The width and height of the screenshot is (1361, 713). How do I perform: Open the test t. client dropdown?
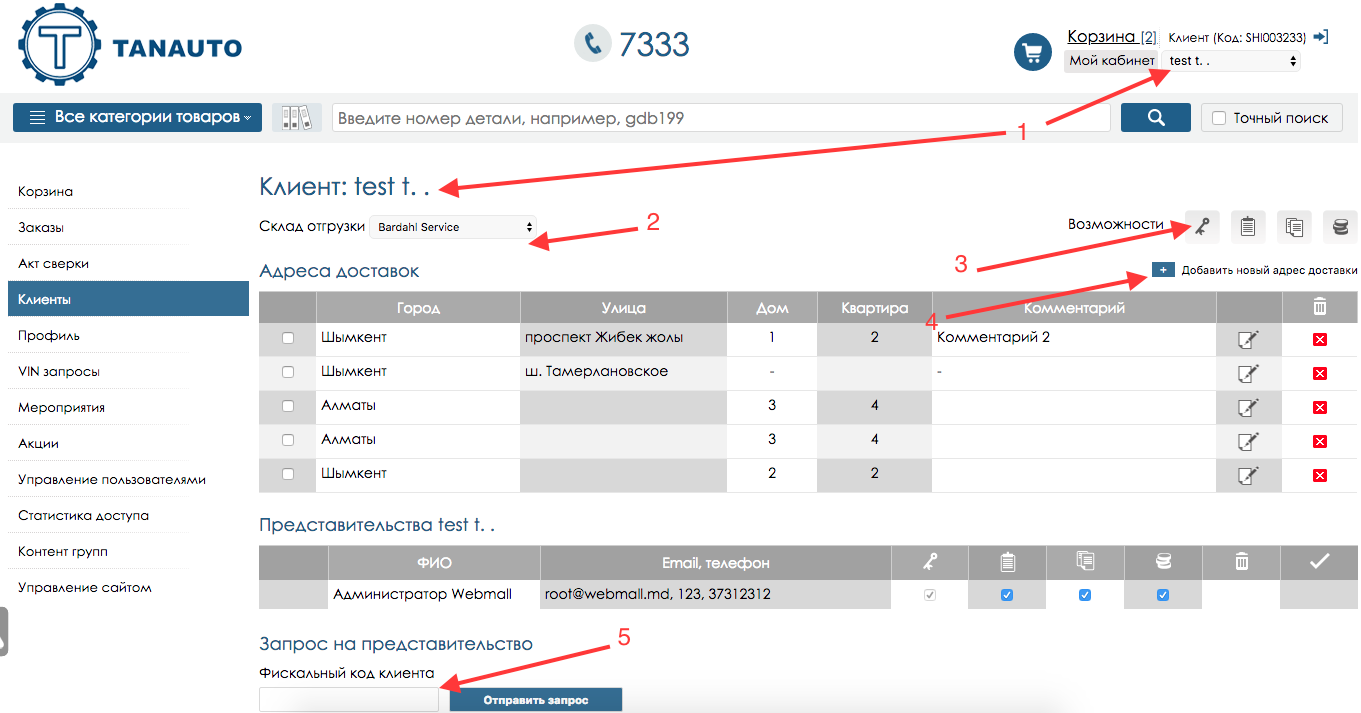coord(1231,61)
